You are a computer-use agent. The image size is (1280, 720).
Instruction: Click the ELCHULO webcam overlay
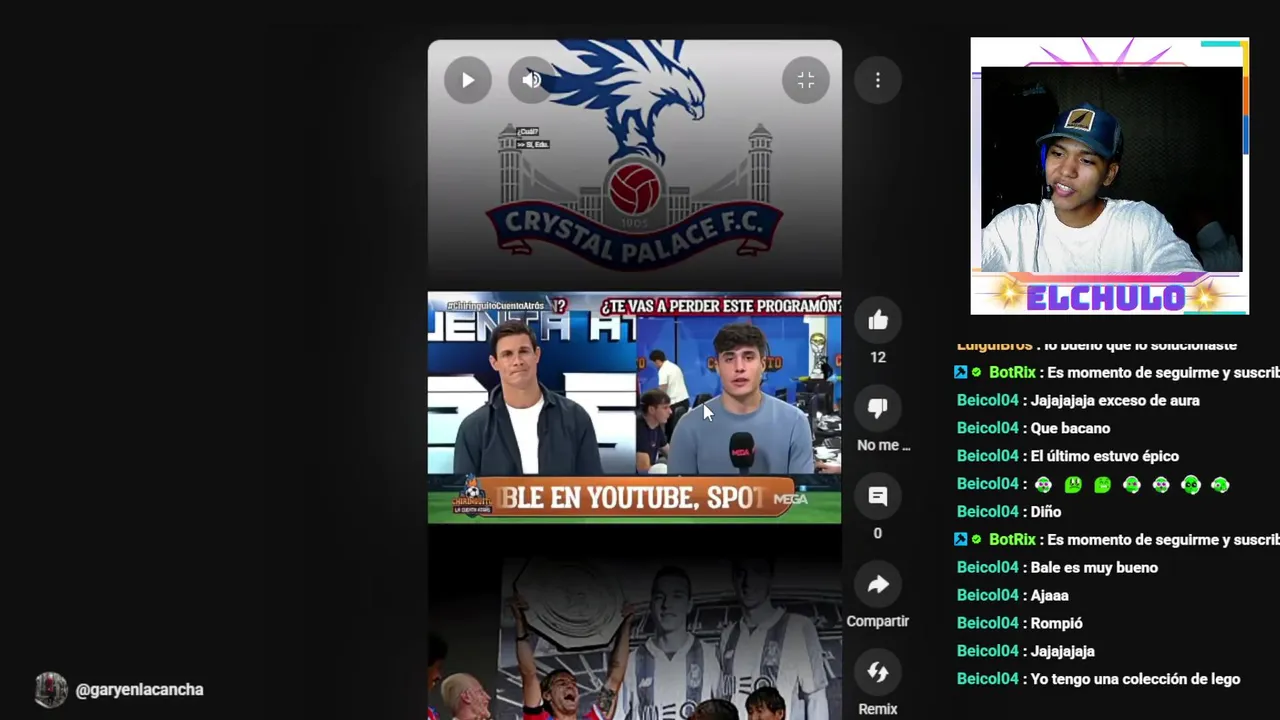coord(1110,177)
